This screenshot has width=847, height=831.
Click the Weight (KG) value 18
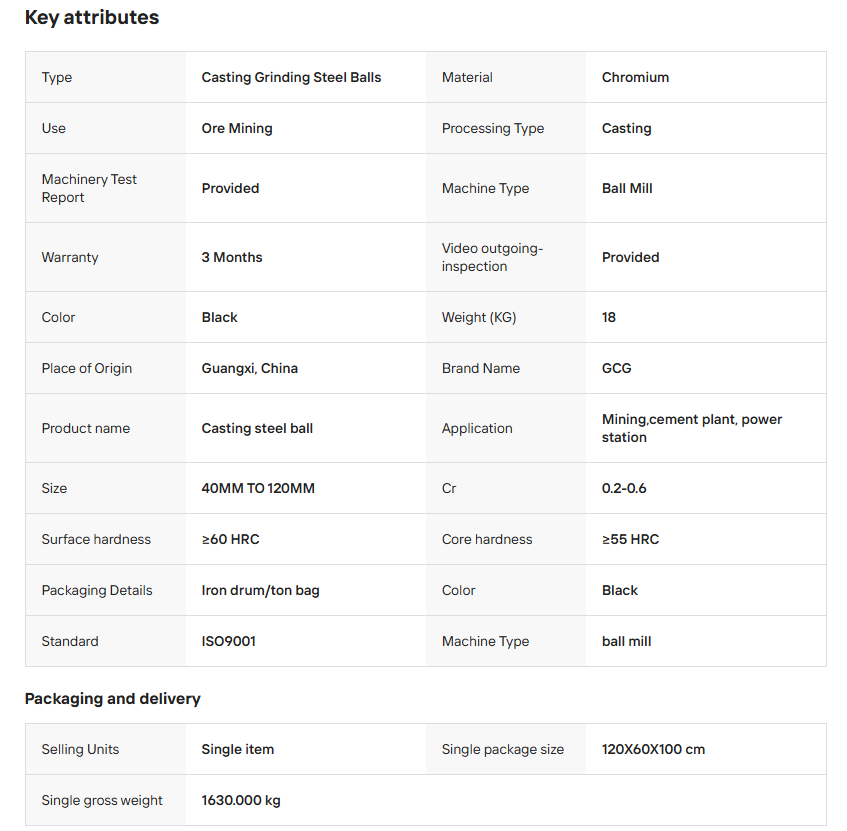click(609, 317)
